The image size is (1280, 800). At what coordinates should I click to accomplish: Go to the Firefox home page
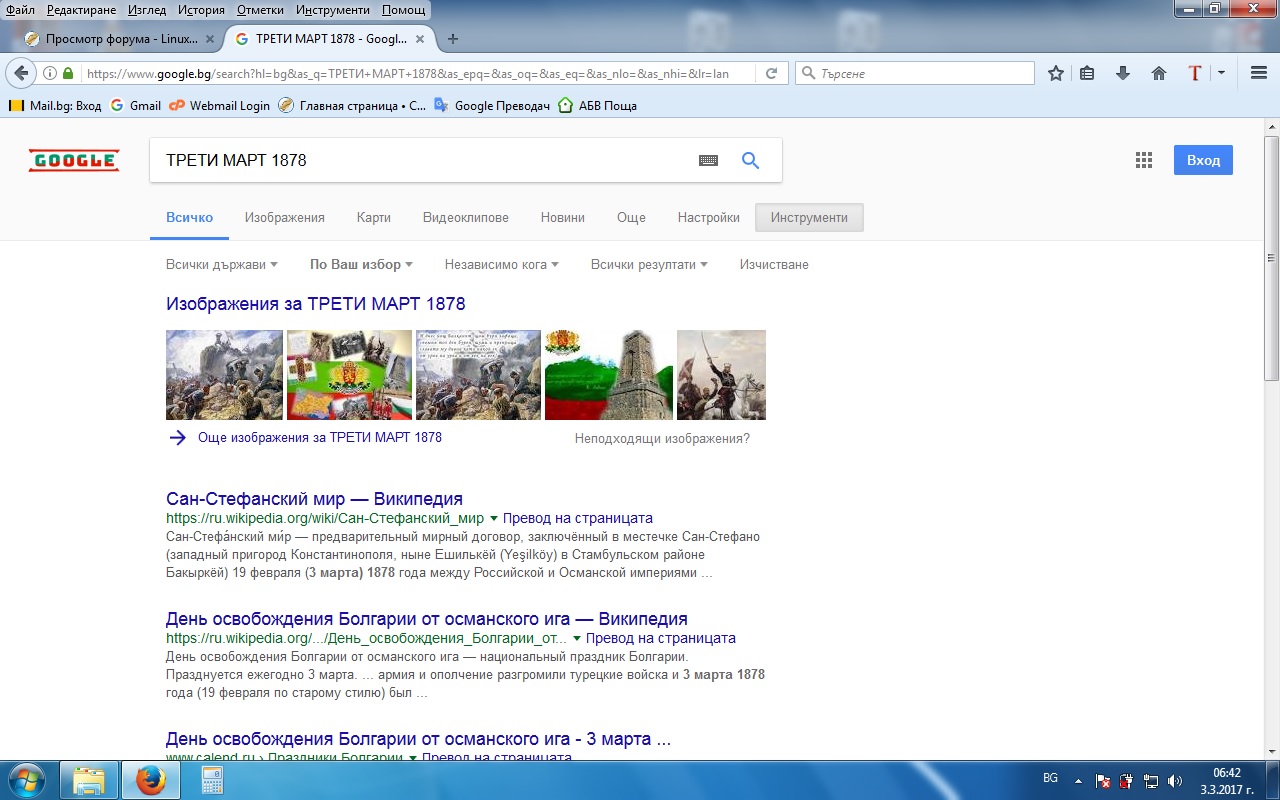[x=1159, y=73]
